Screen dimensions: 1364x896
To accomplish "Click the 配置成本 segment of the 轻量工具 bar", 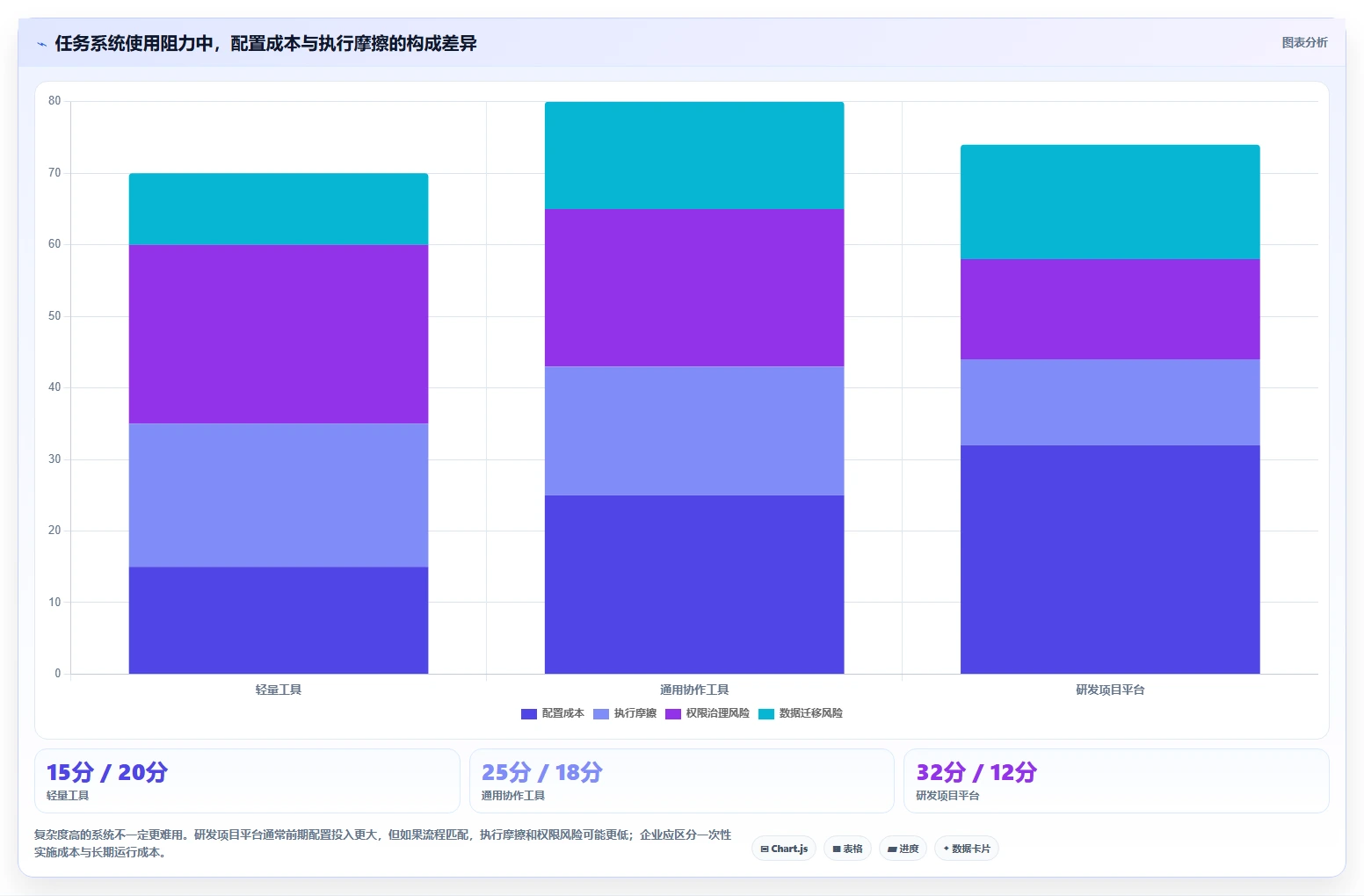I will point(279,620).
